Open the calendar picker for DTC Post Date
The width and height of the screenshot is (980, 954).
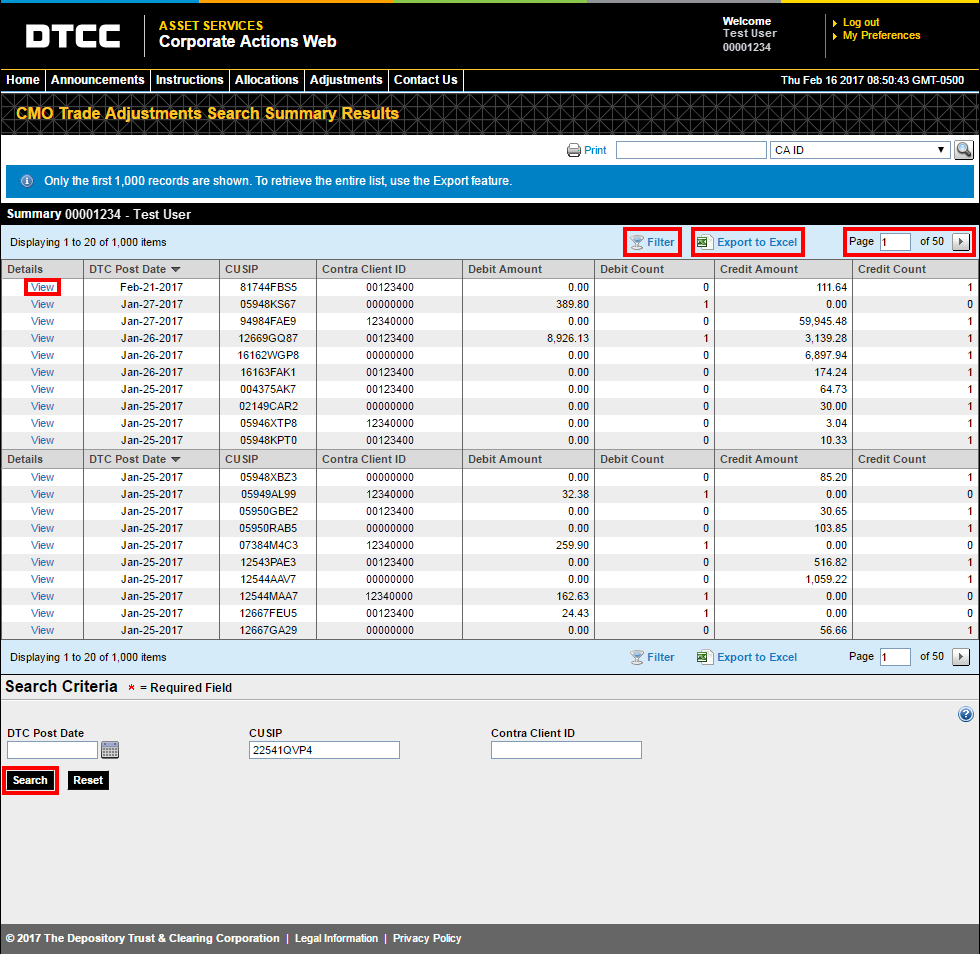pyautogui.click(x=110, y=749)
